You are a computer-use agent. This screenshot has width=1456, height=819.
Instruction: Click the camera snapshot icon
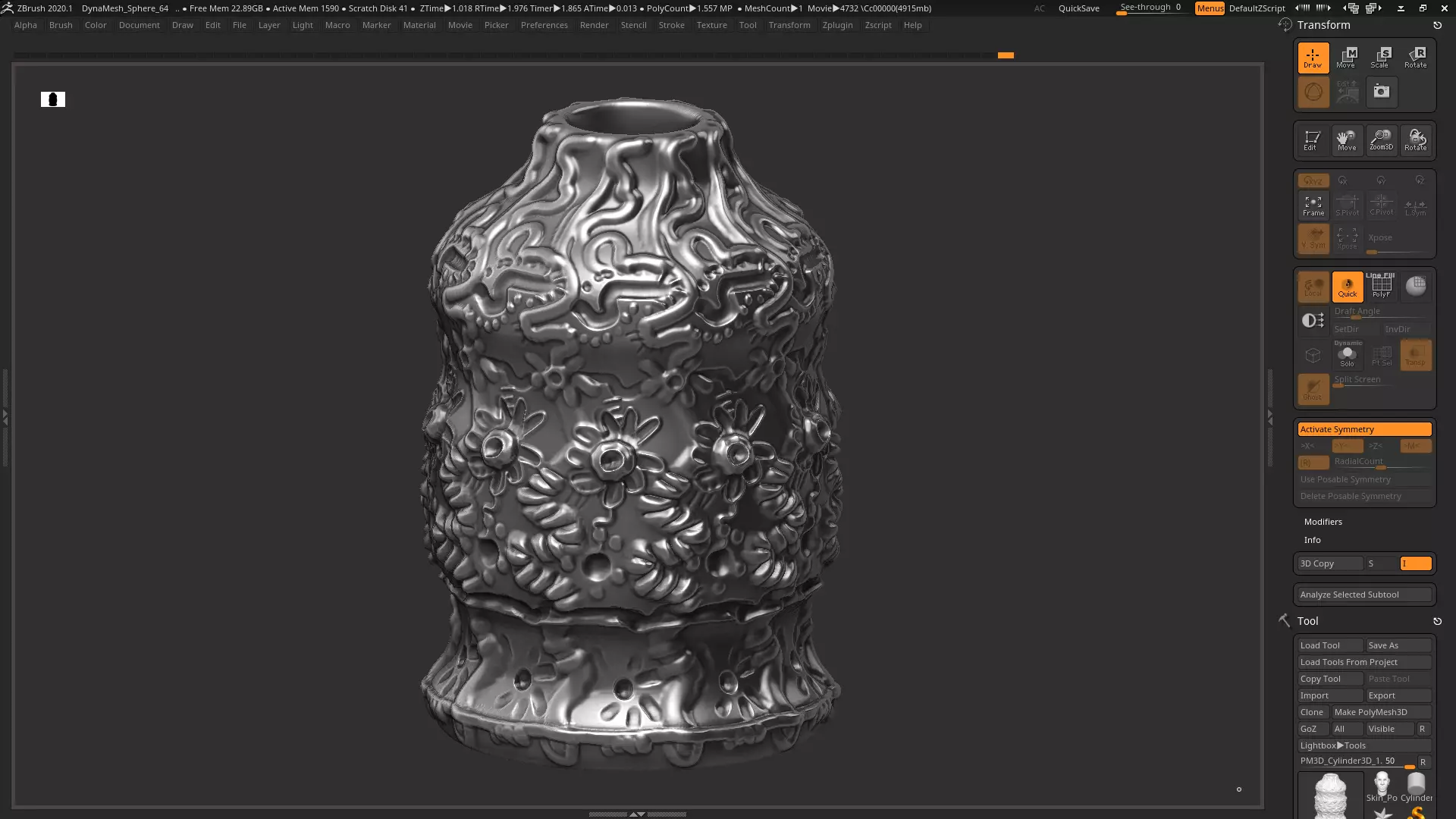coord(1381,92)
